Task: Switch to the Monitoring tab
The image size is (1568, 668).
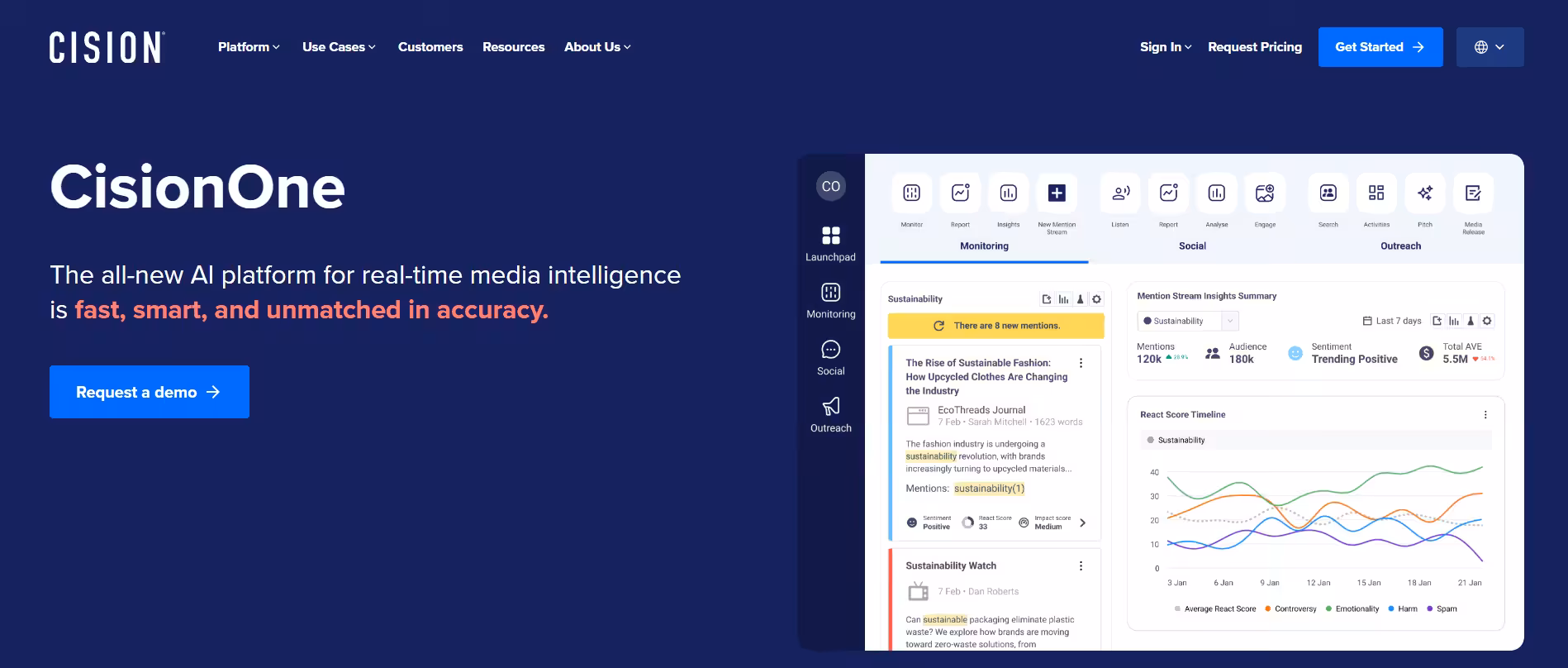Action: coord(984,246)
